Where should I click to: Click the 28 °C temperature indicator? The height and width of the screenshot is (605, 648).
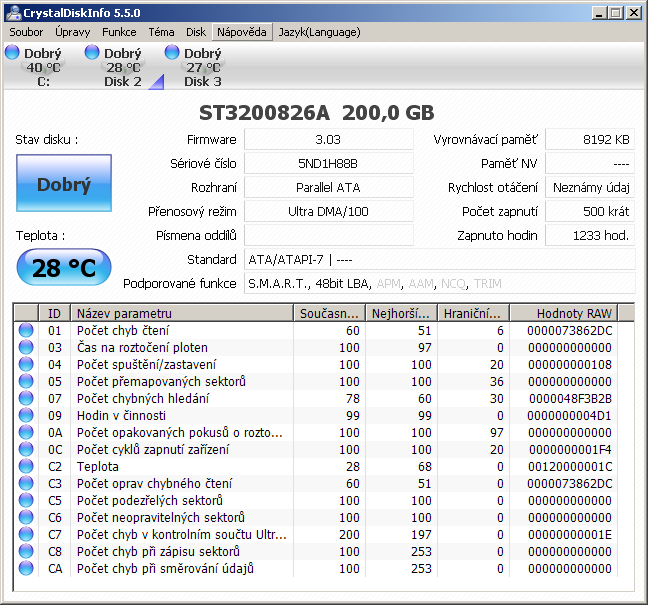(x=64, y=267)
